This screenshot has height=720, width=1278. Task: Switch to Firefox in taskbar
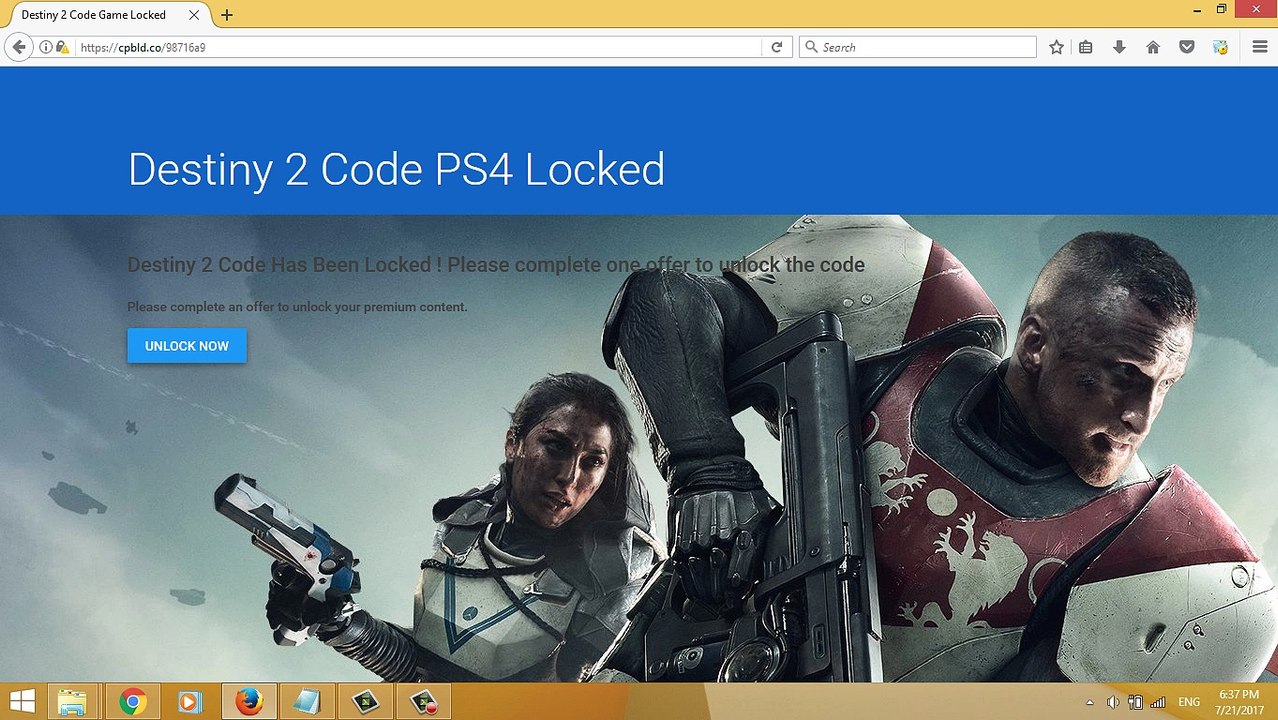coord(248,702)
